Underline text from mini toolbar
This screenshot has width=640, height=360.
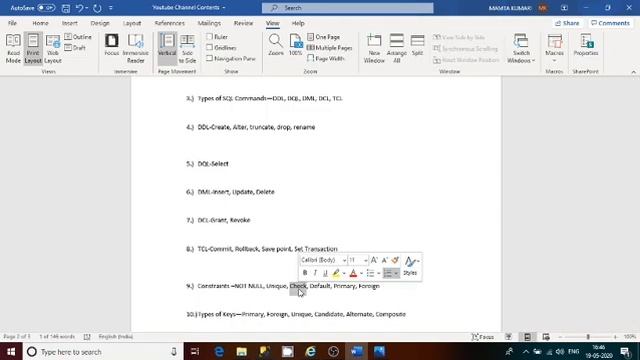325,273
